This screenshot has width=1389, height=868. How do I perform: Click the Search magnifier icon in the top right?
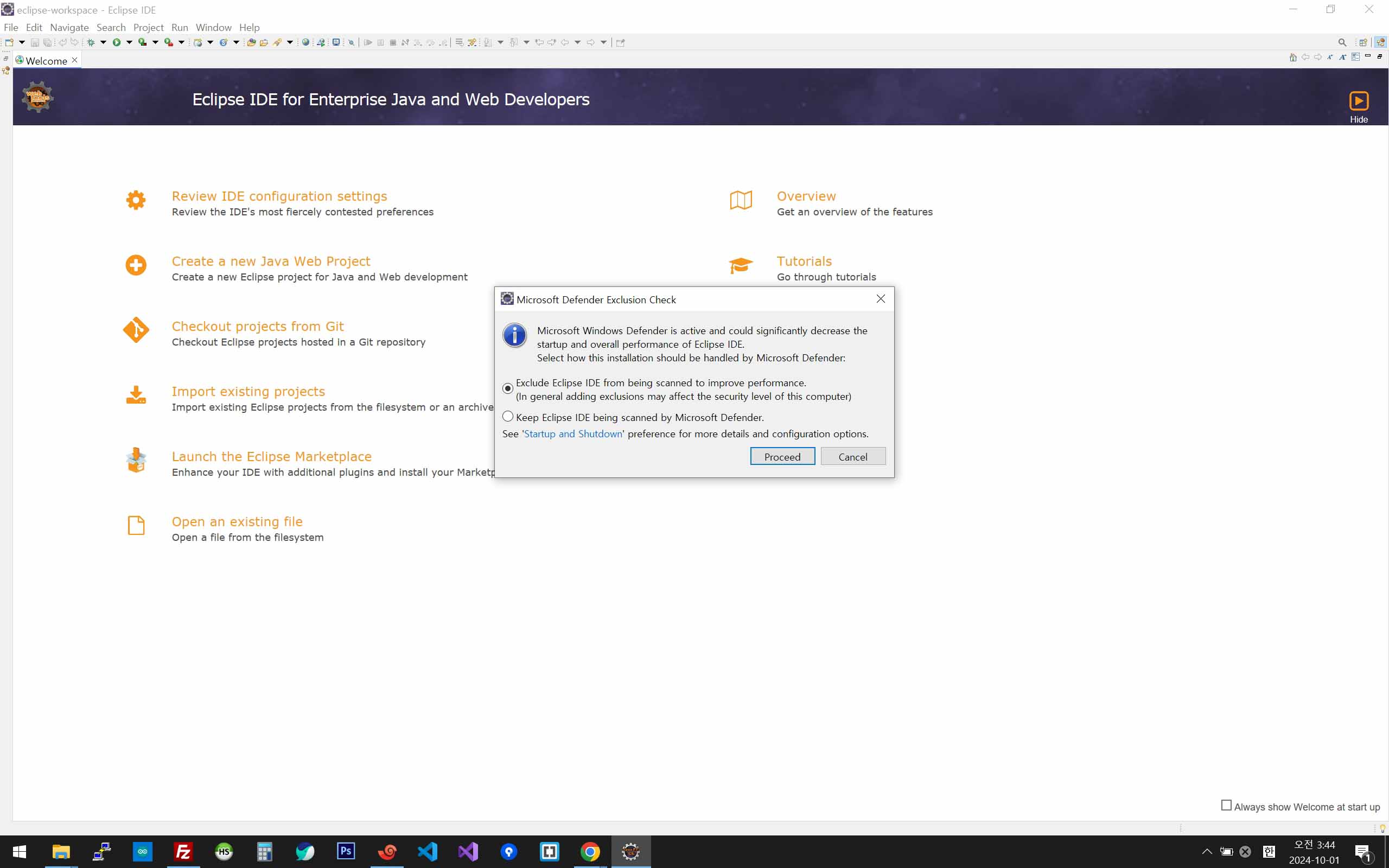[1342, 42]
